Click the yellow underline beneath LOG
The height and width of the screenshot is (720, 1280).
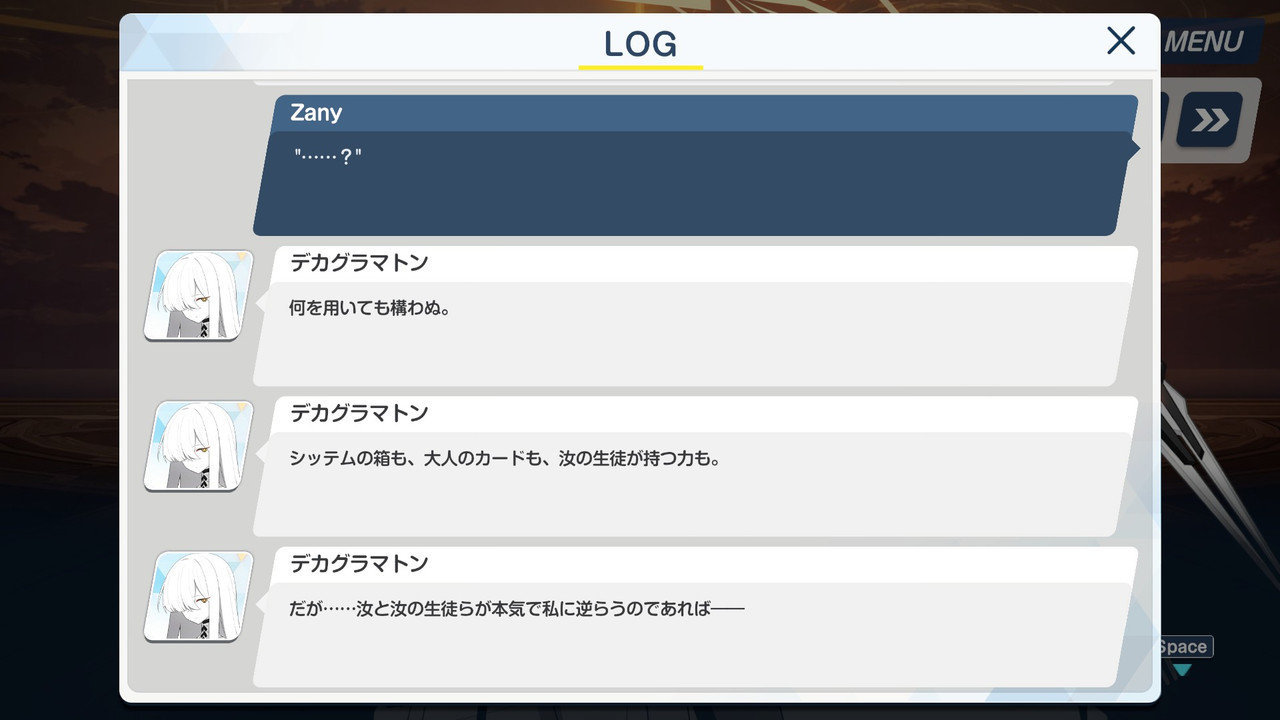point(640,67)
